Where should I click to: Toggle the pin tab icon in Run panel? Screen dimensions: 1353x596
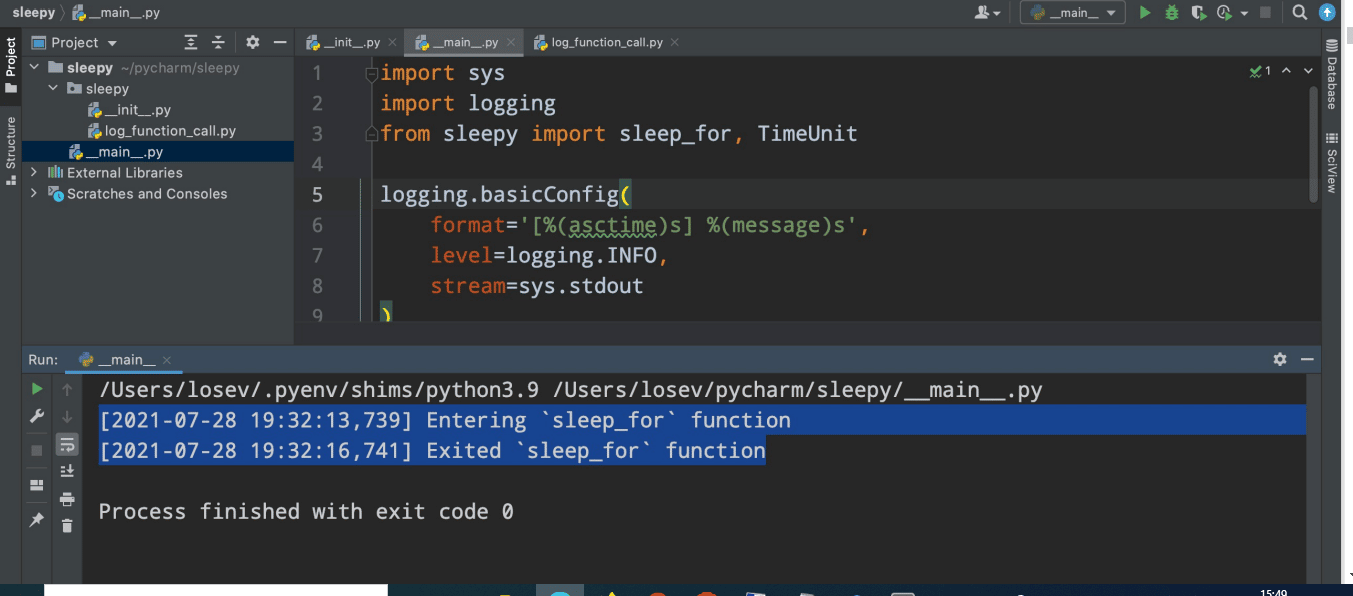tap(37, 520)
